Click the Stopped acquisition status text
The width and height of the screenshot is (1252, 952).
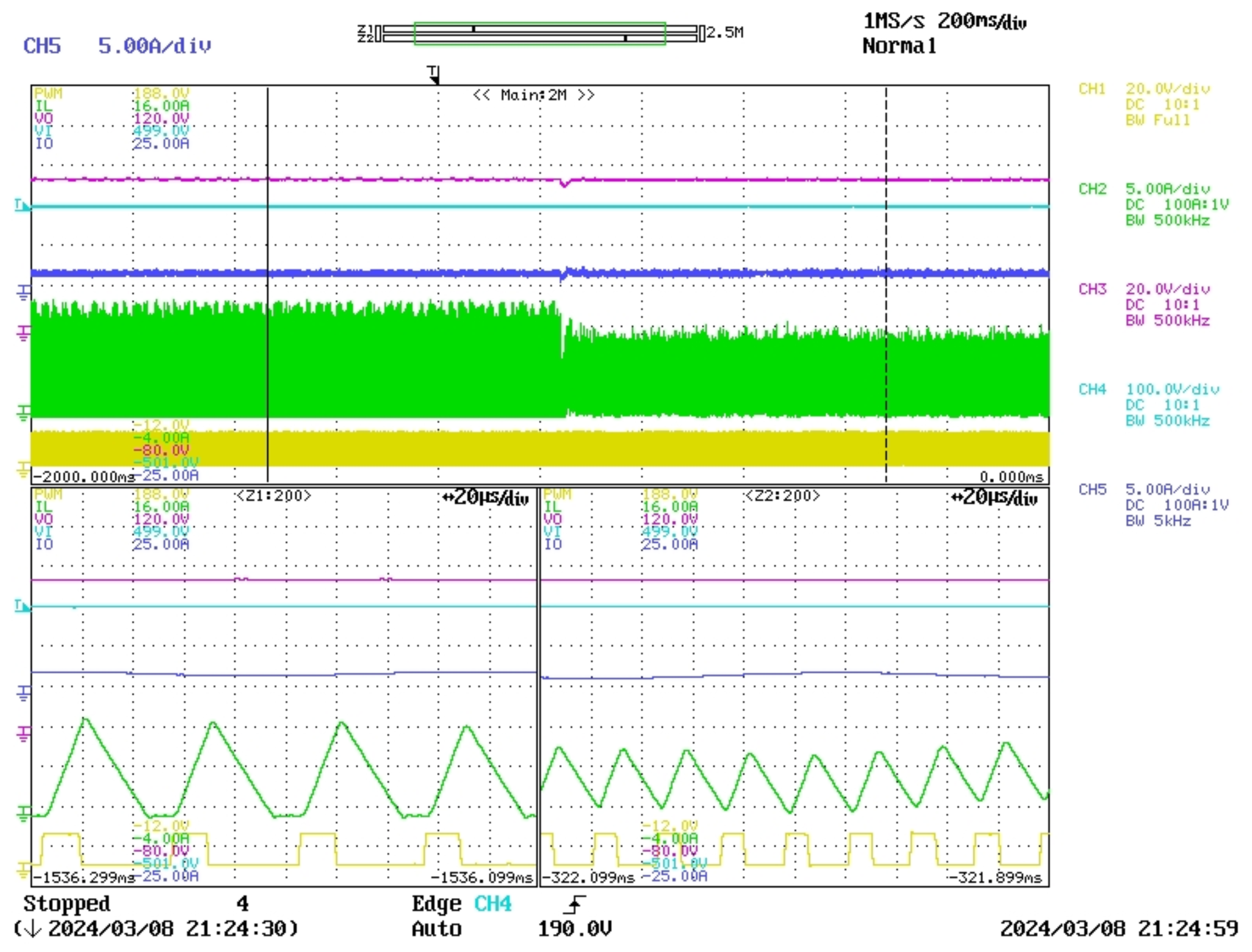pyautogui.click(x=67, y=904)
